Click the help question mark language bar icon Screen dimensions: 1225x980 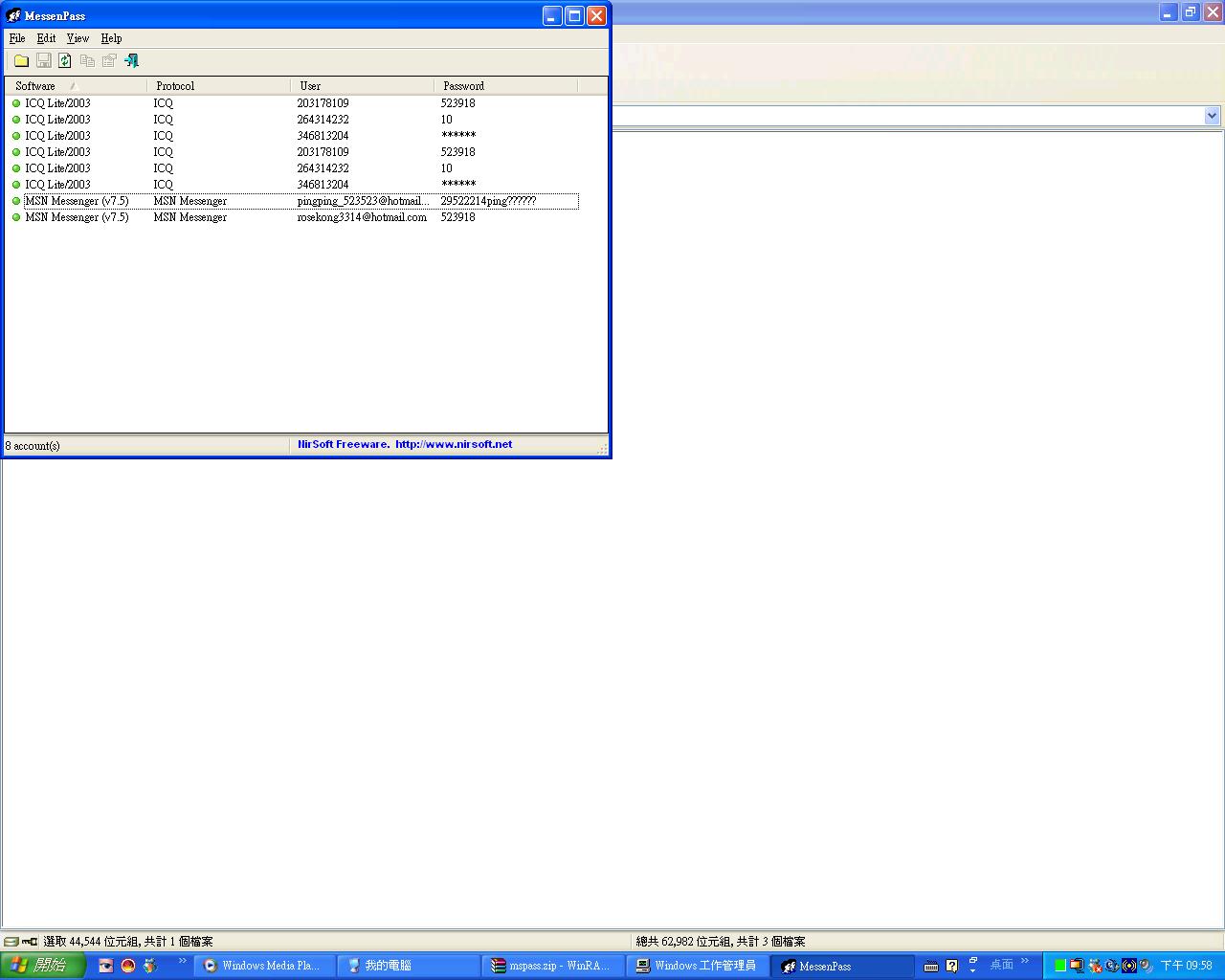click(x=951, y=966)
